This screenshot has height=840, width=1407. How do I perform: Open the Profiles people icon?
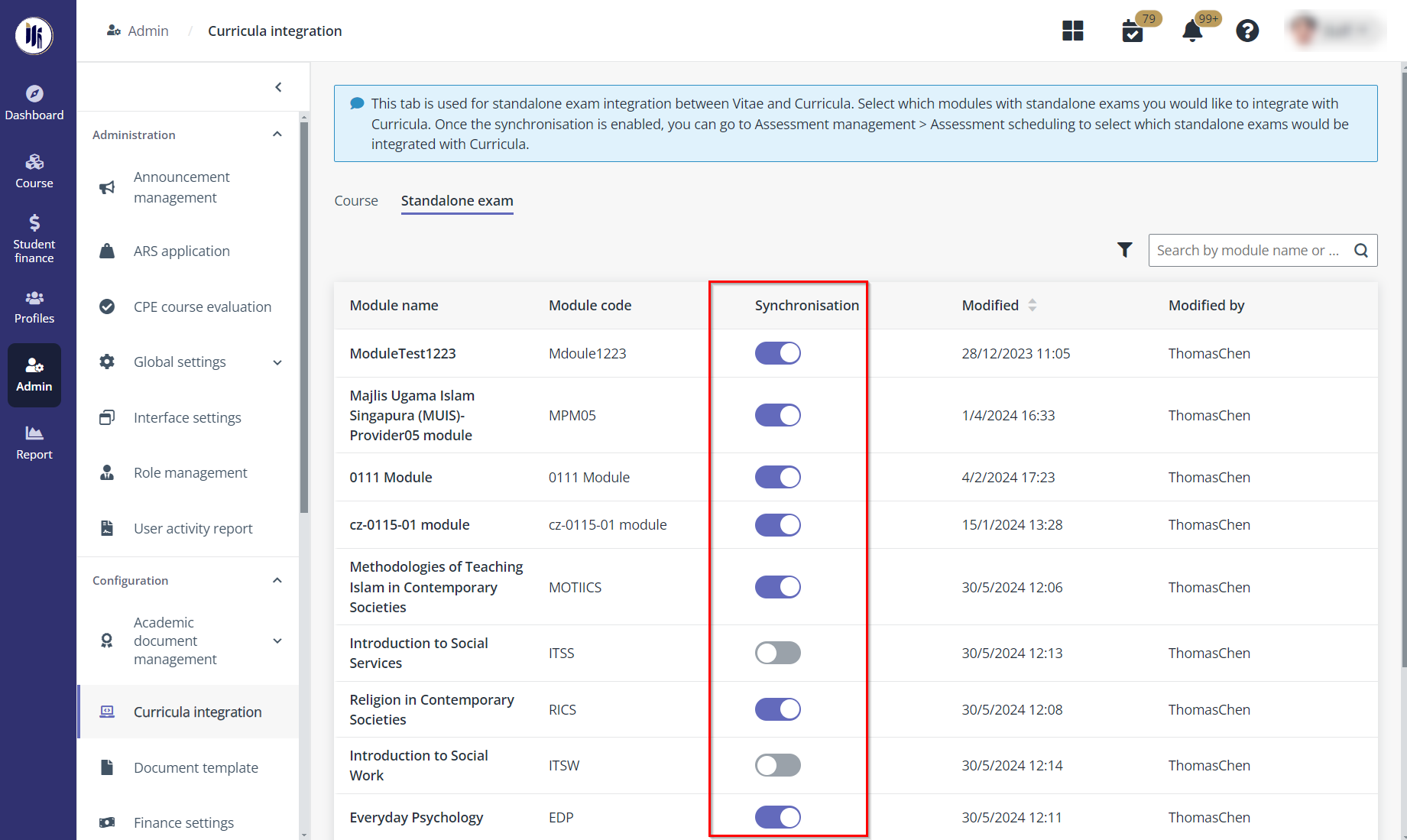[x=34, y=297]
